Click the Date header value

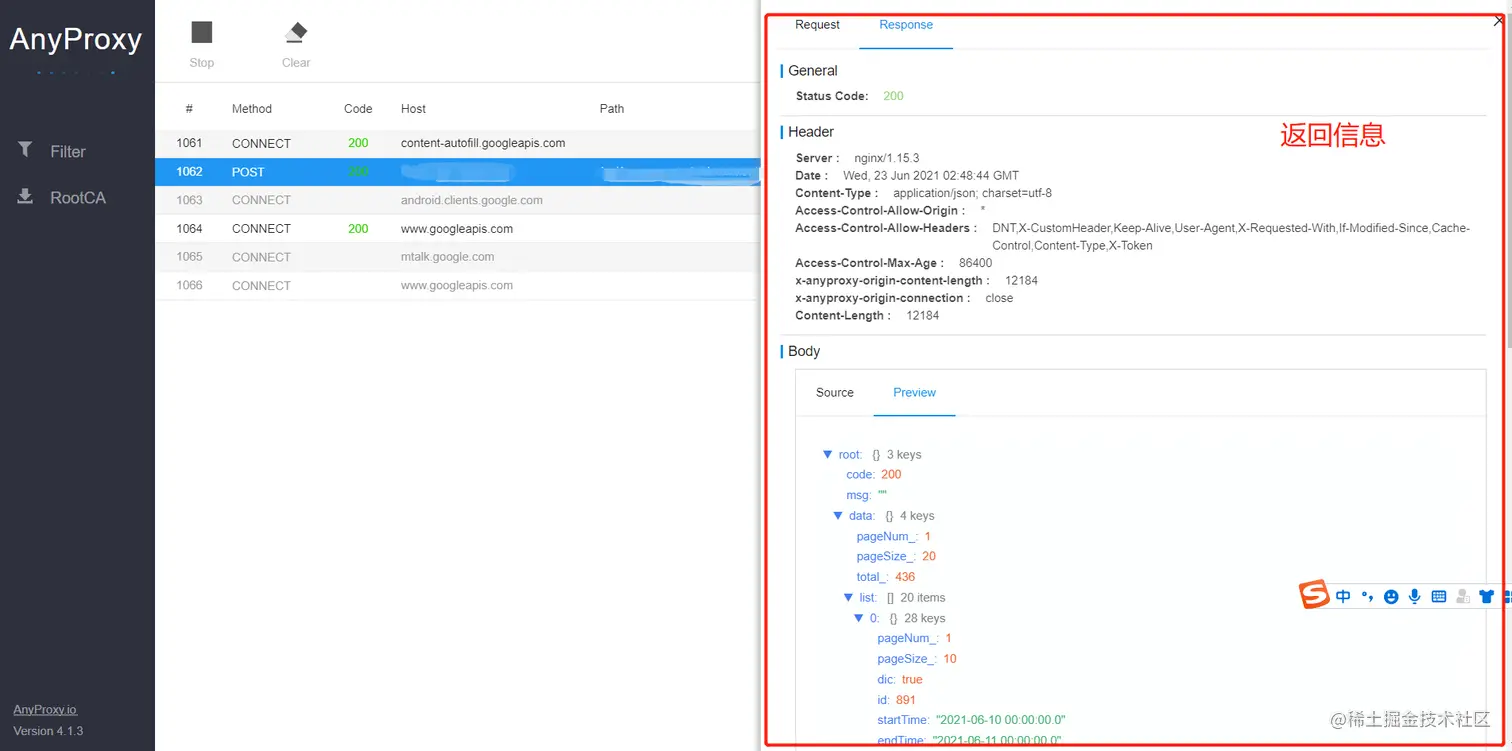pos(931,176)
